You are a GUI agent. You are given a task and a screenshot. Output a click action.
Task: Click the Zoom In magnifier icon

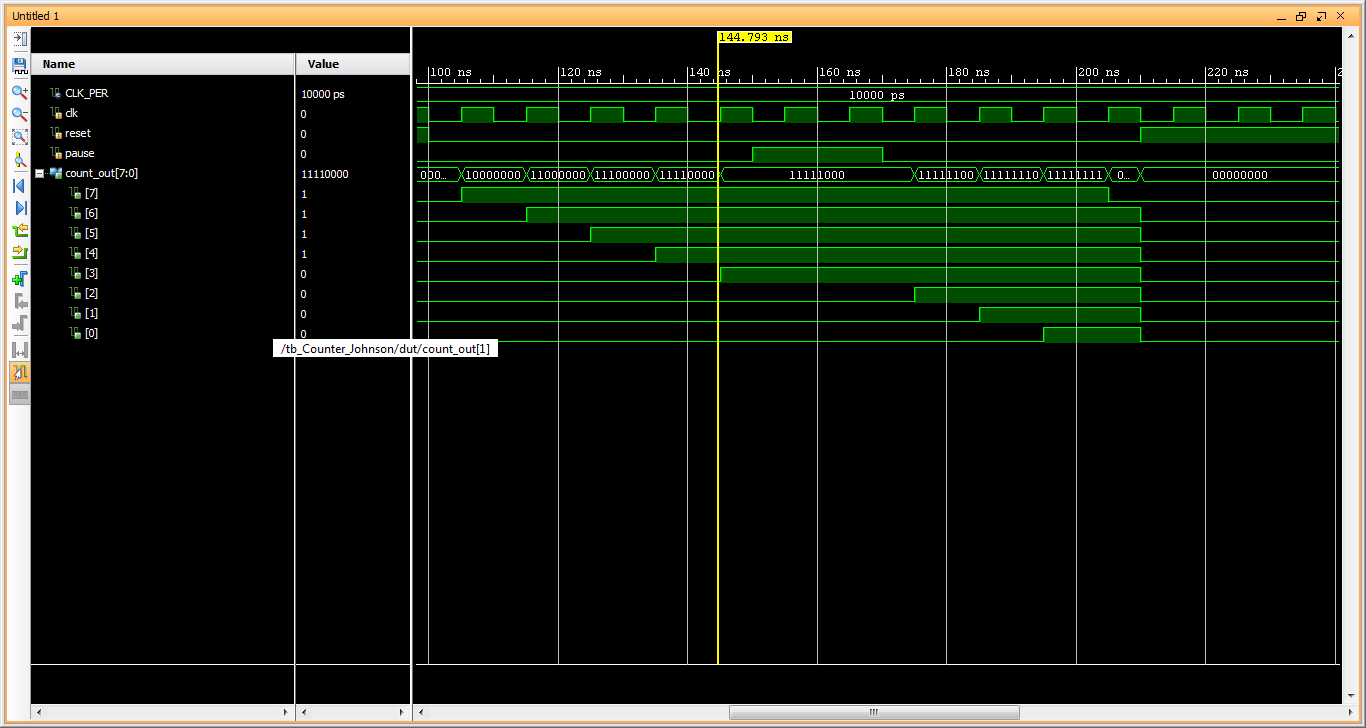tap(19, 91)
